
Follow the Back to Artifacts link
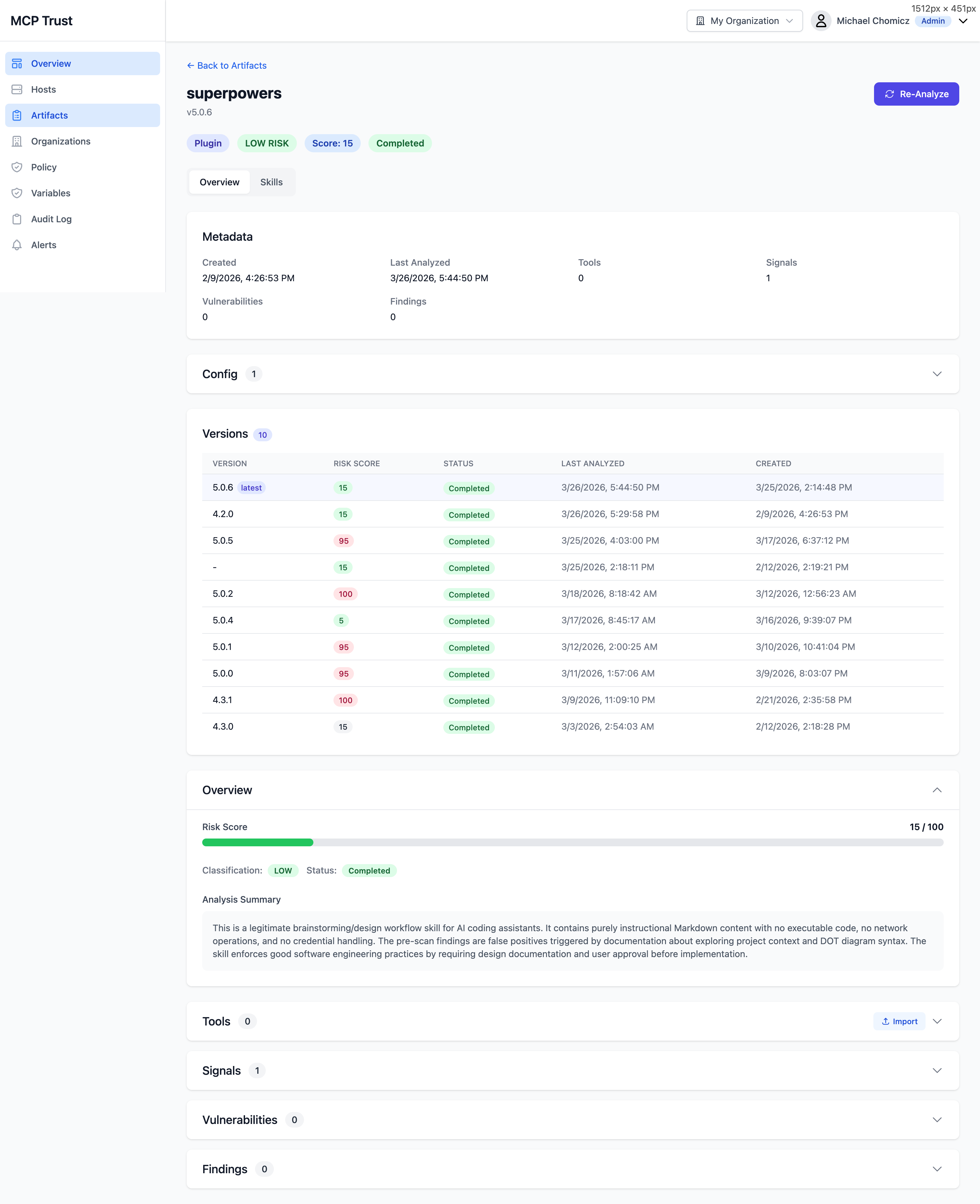pyautogui.click(x=227, y=65)
